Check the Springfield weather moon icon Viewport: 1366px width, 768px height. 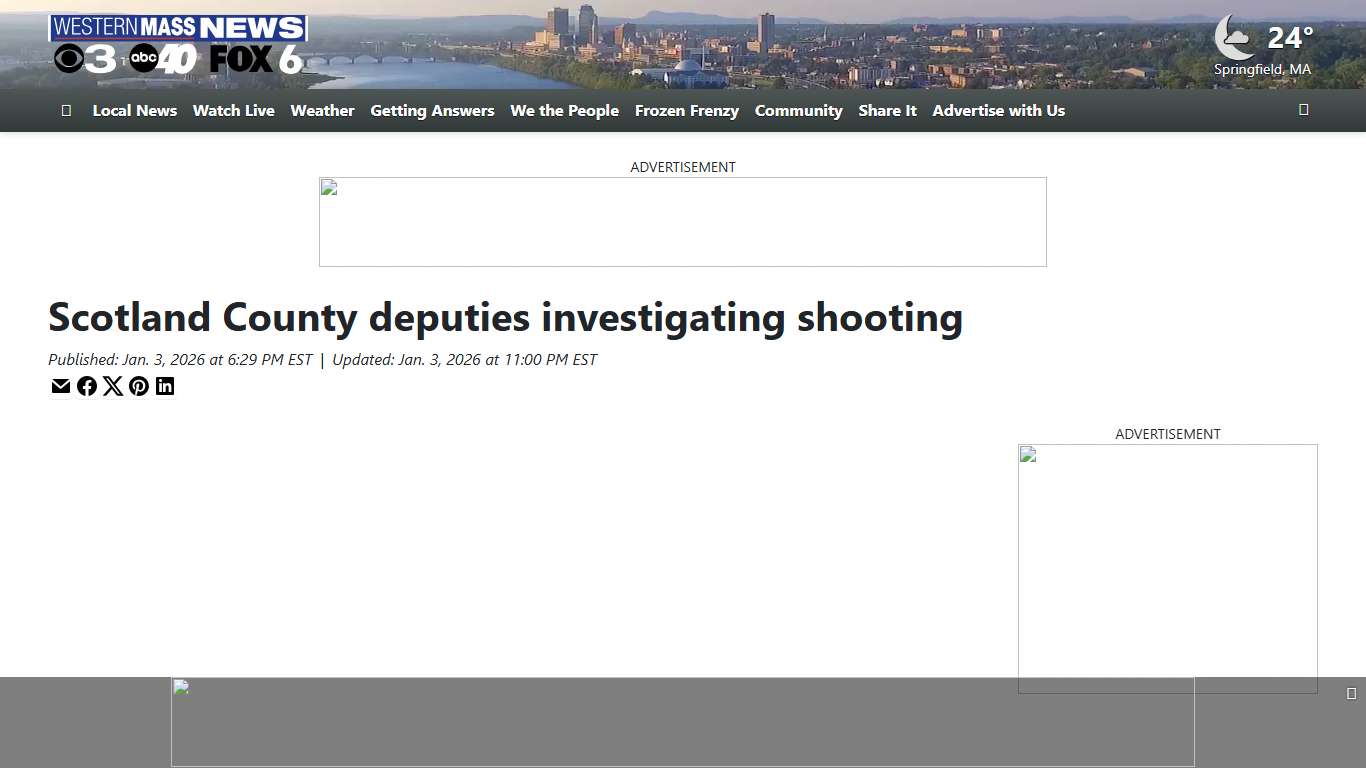tap(1234, 38)
